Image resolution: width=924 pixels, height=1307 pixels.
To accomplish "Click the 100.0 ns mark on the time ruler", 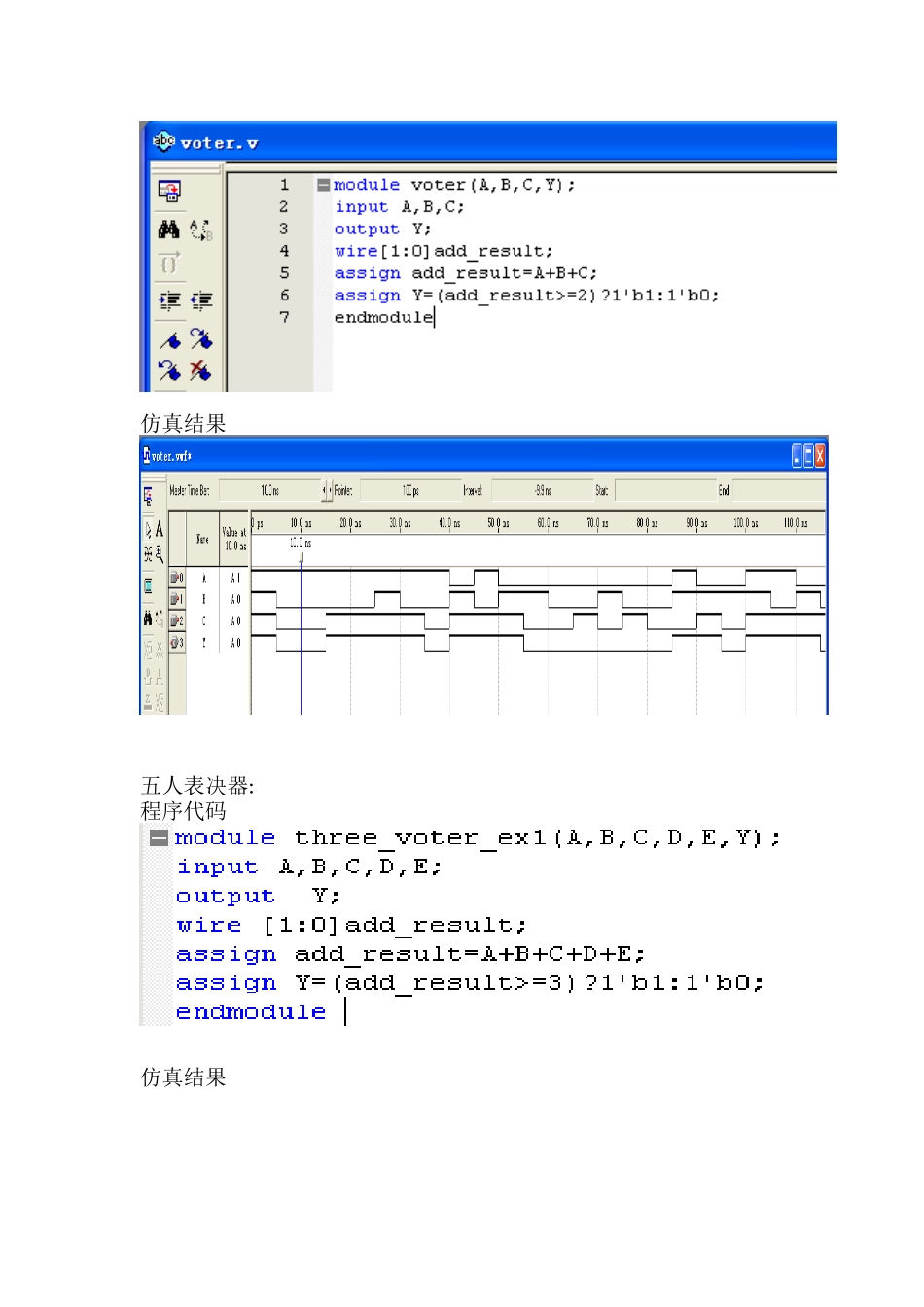I will point(746,523).
